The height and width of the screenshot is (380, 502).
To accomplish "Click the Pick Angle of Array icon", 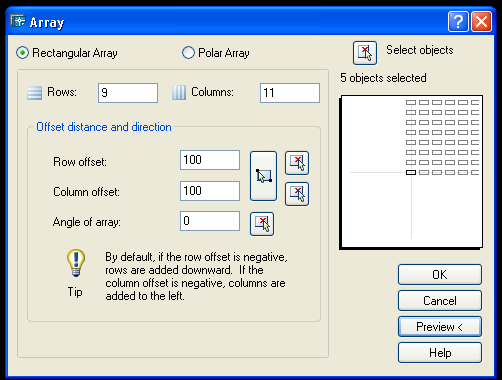I will [262, 224].
